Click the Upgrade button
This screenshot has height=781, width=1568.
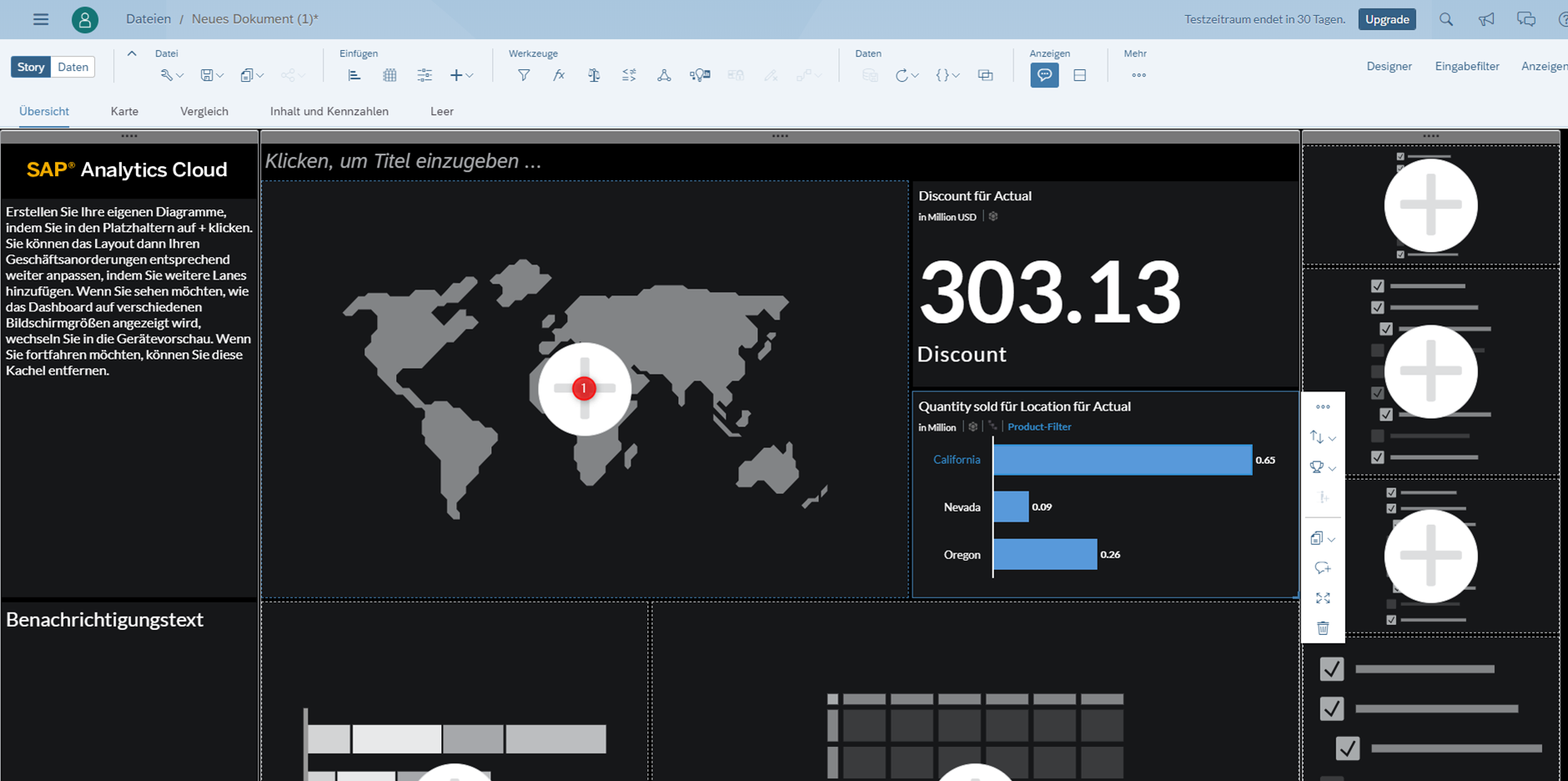pyautogui.click(x=1387, y=19)
